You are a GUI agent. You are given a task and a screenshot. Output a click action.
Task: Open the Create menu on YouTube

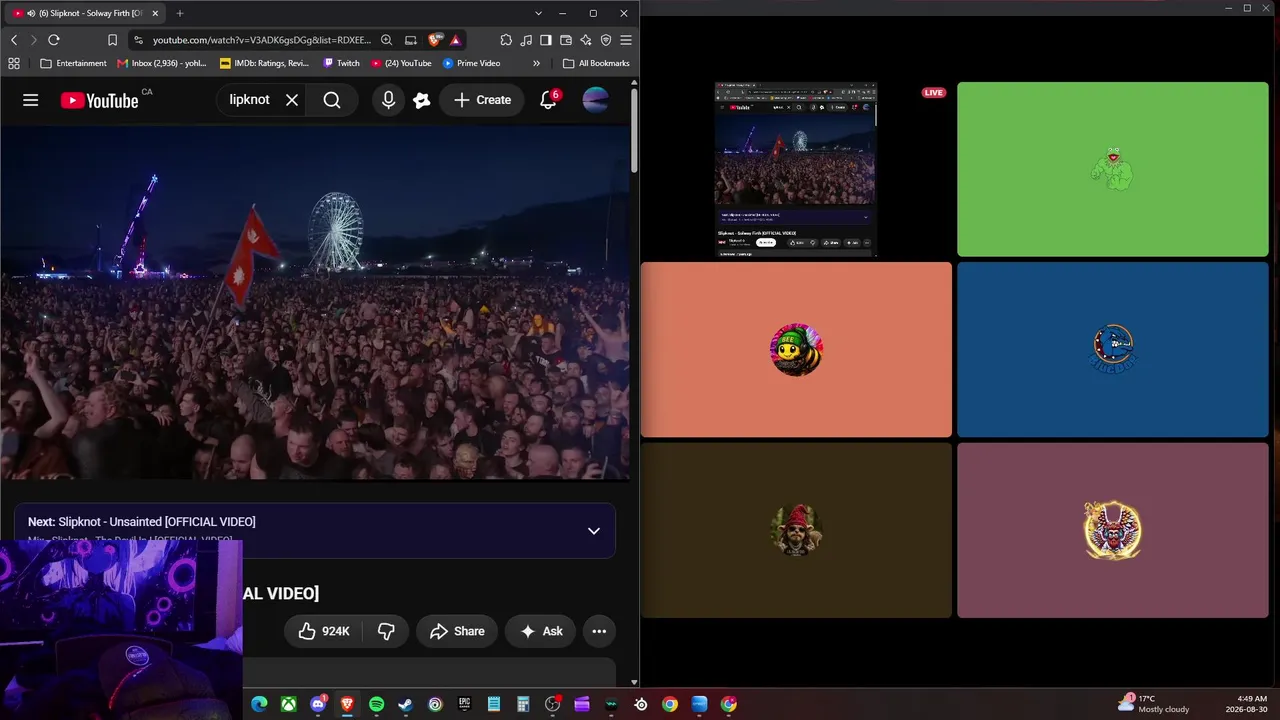point(482,100)
